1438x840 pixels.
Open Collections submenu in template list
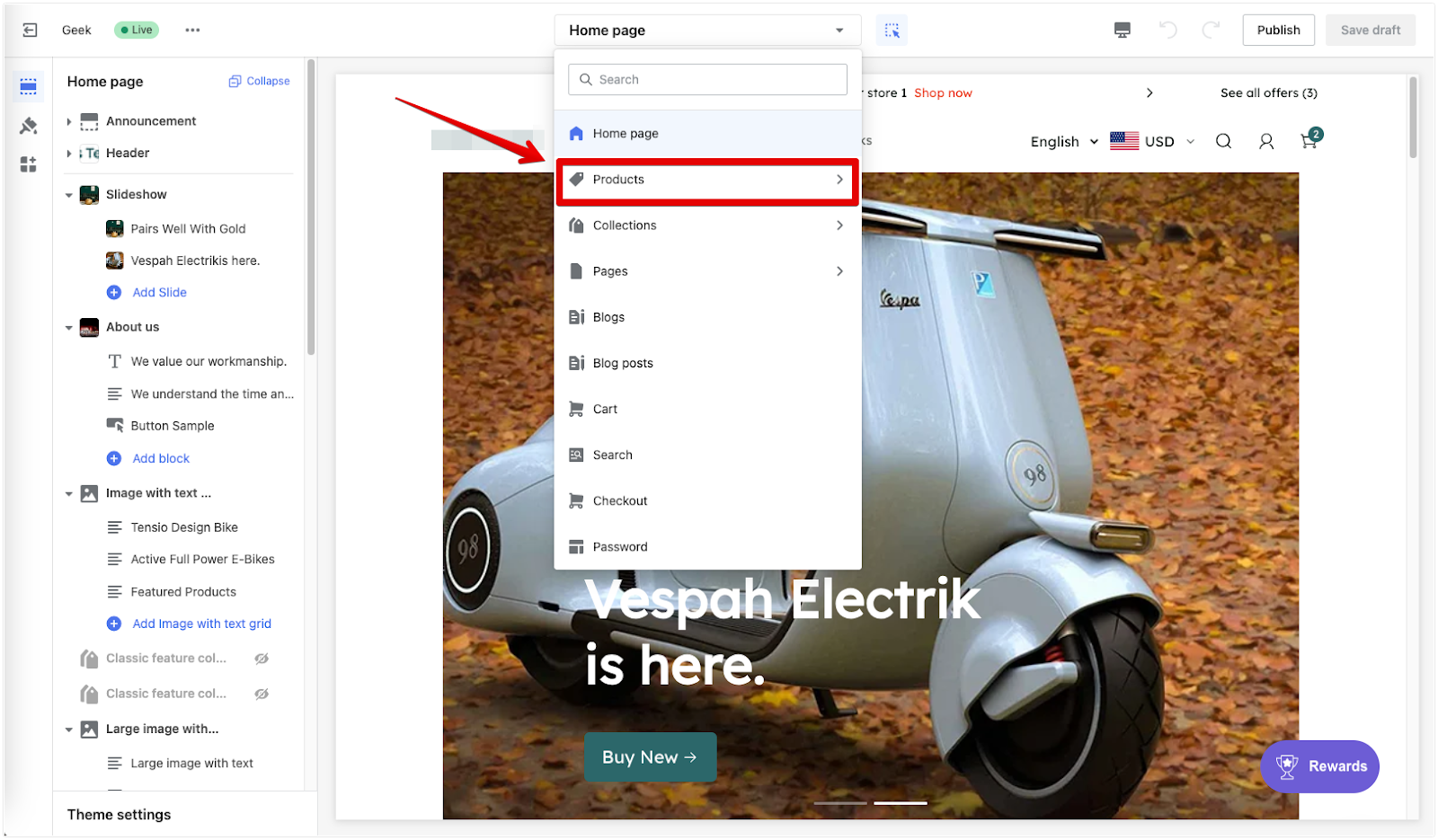pos(707,225)
